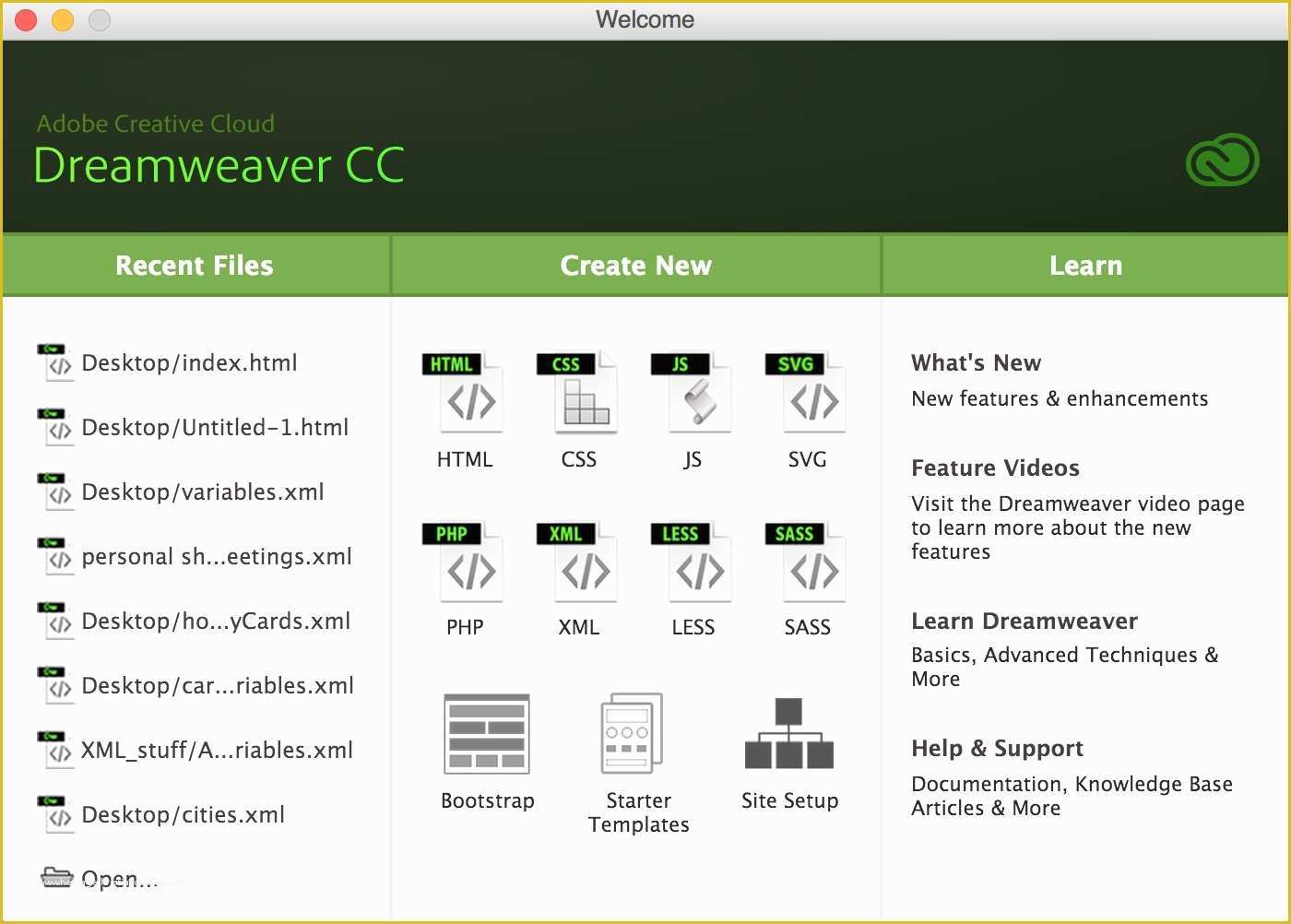Click file icon beside Desktop/car...riables.xml
This screenshot has height=924, width=1291.
coord(54,685)
